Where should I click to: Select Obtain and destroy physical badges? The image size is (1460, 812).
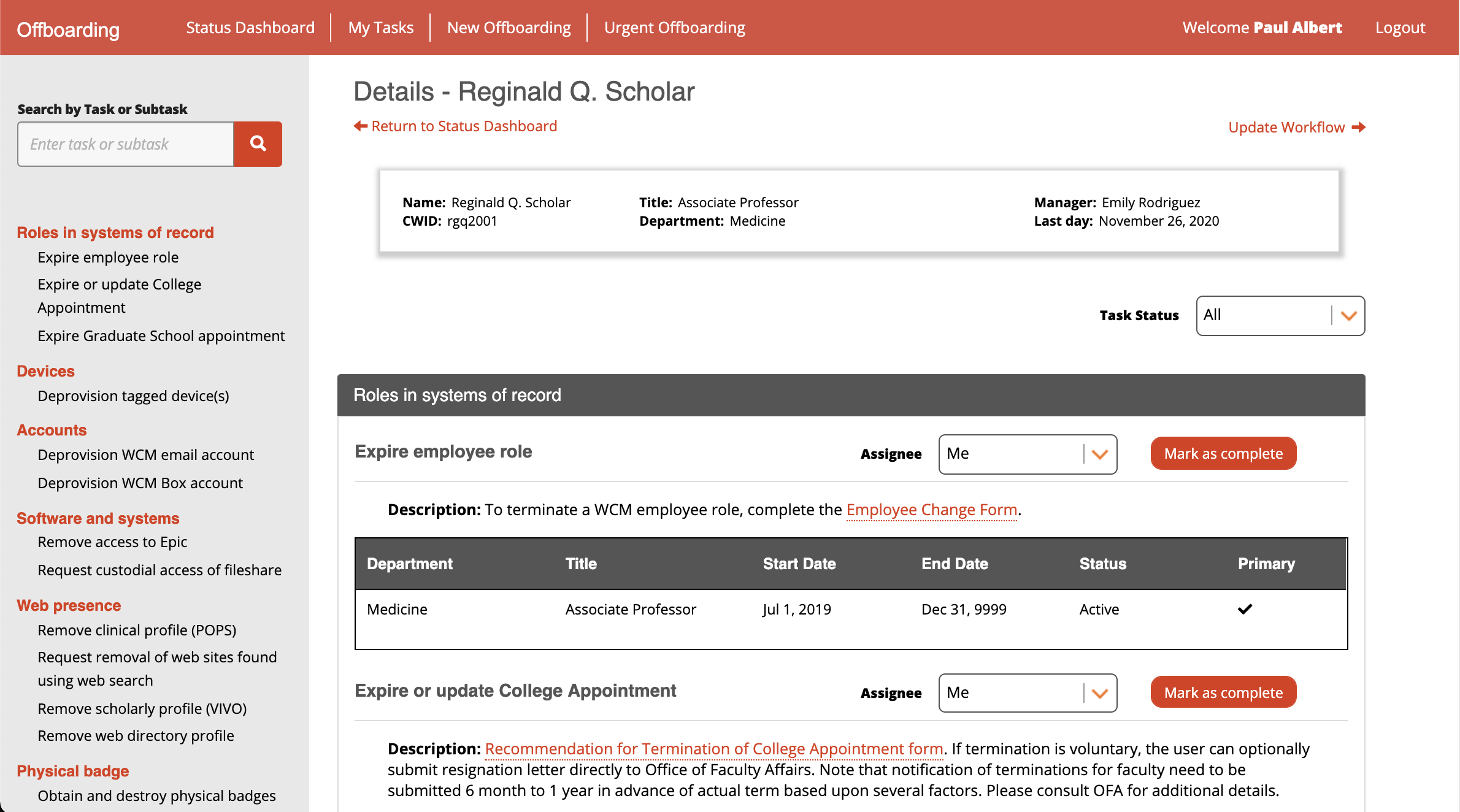click(x=156, y=795)
